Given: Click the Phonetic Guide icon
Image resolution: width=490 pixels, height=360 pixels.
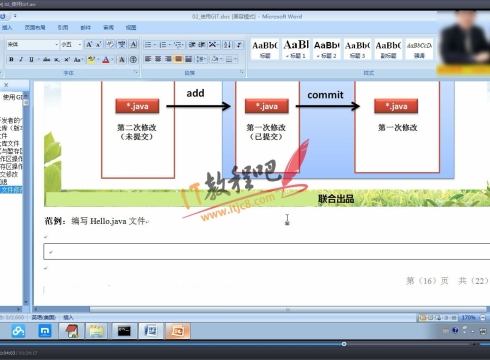Looking at the screenshot, I should pyautogui.click(x=122, y=44).
